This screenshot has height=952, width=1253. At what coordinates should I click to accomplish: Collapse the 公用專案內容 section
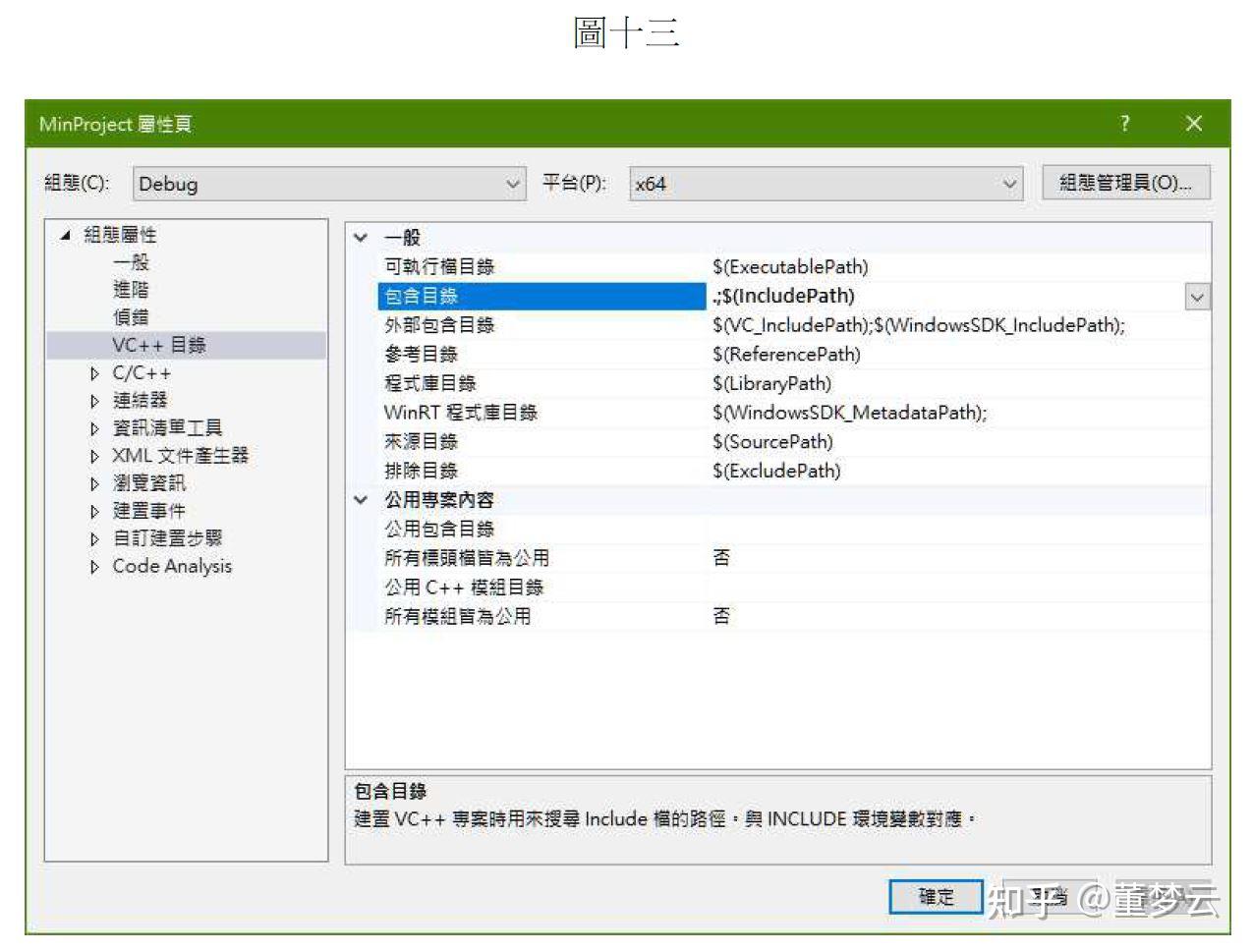point(361,499)
